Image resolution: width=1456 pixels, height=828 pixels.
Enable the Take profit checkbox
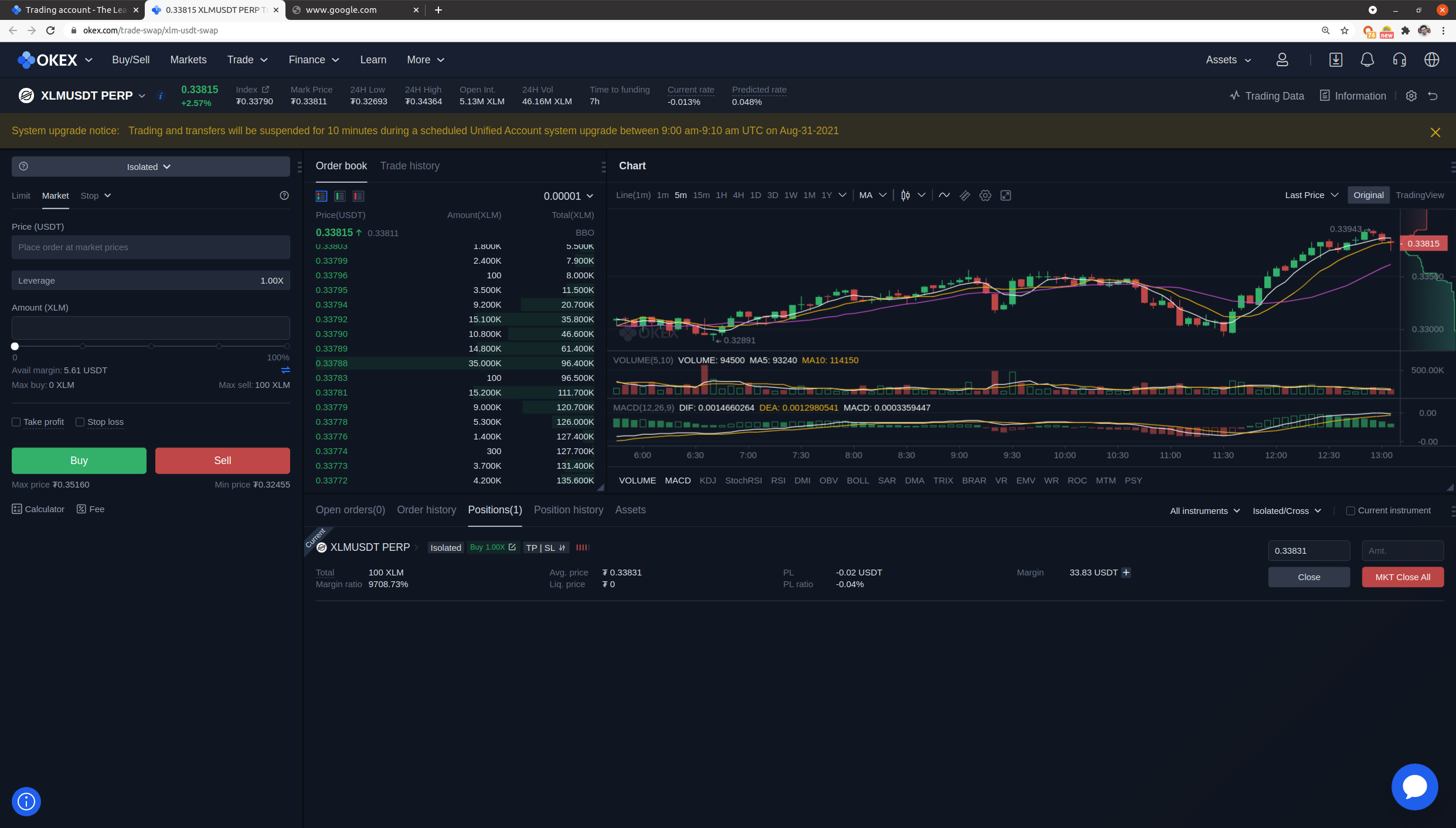[x=16, y=422]
